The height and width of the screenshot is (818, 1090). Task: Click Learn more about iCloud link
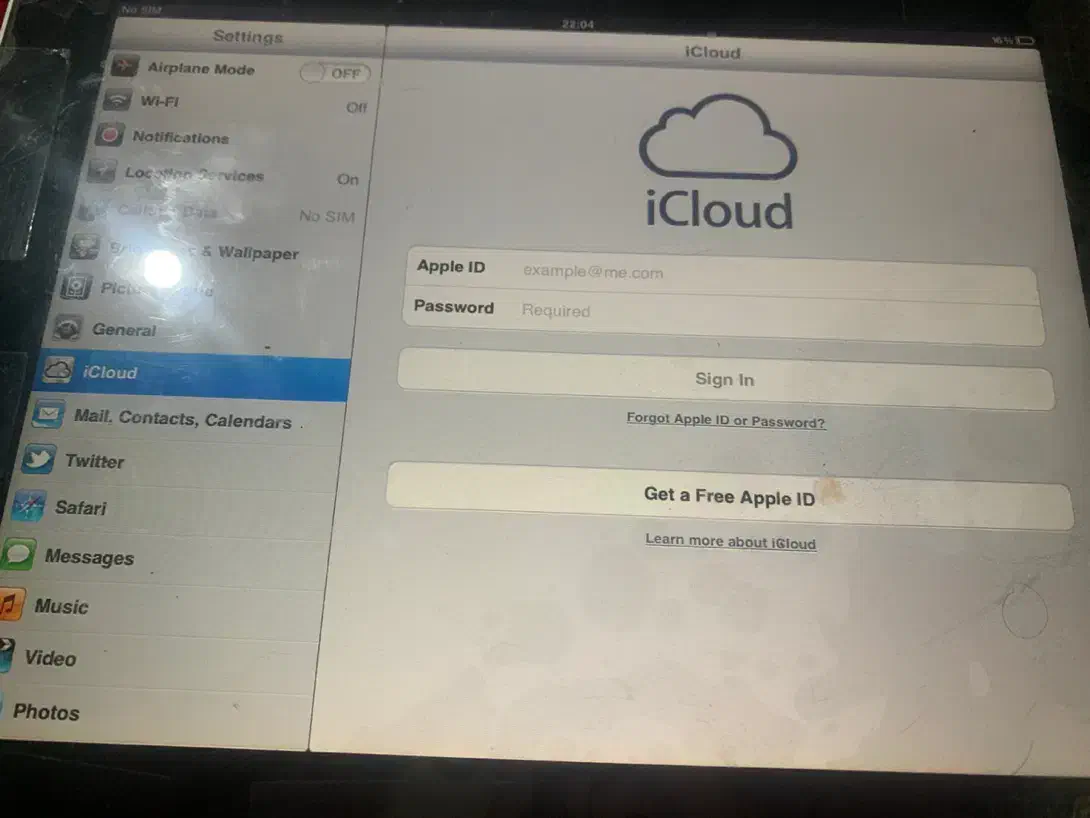pyautogui.click(x=730, y=541)
